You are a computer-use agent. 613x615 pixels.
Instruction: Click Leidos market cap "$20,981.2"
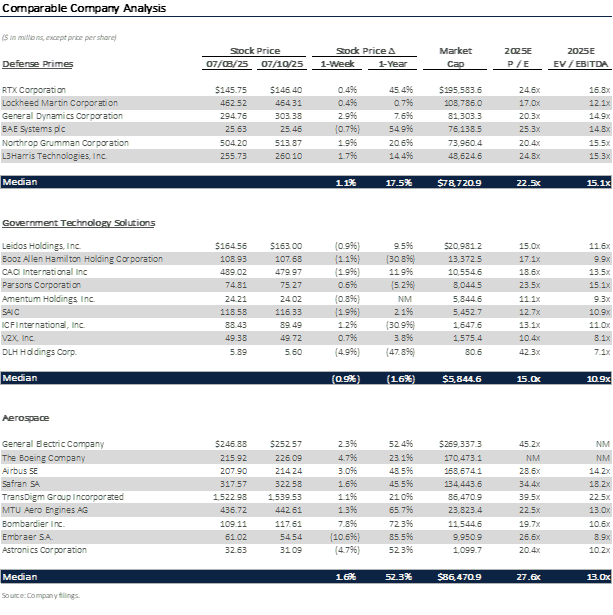pyautogui.click(x=463, y=246)
